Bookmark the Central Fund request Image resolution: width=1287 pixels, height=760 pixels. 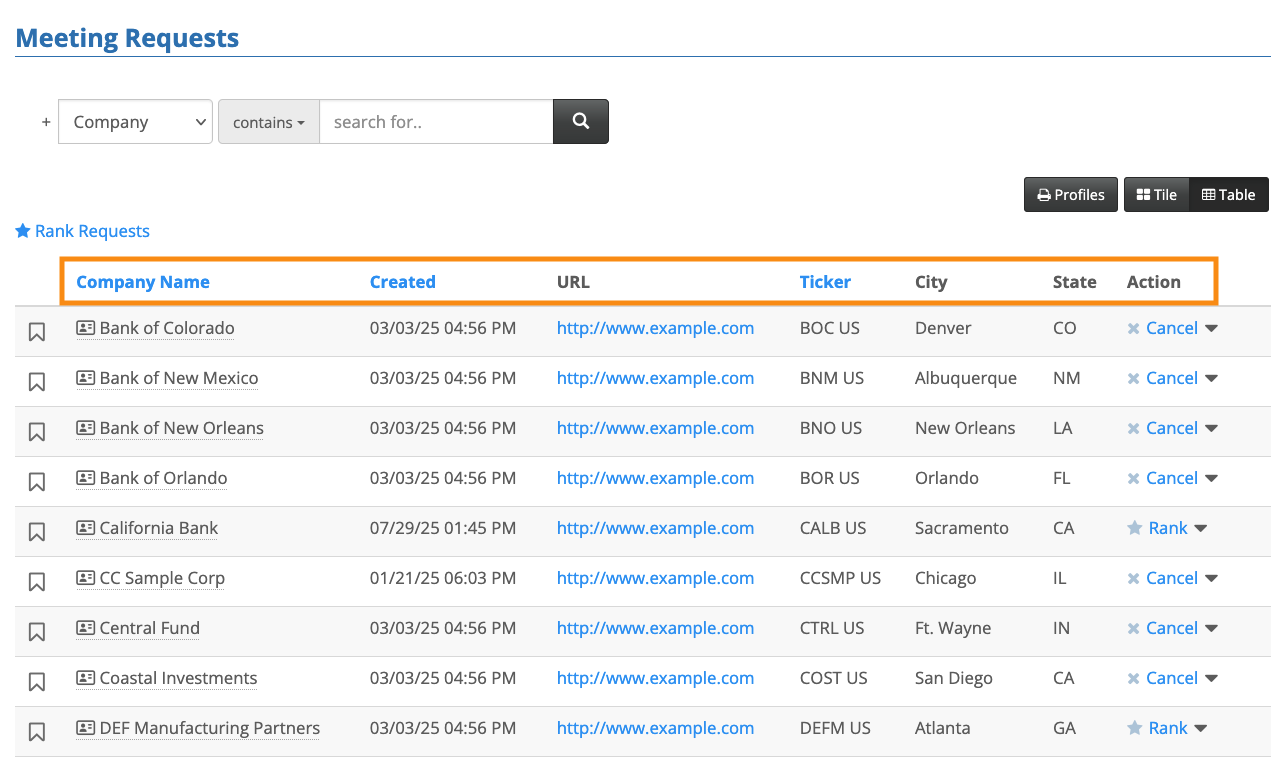(37, 631)
